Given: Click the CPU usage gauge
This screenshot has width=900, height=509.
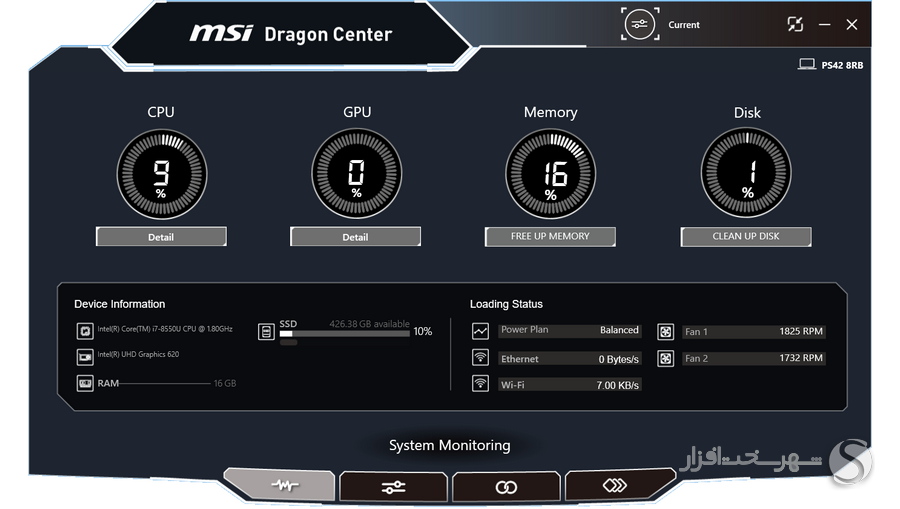Looking at the screenshot, I should click(x=162, y=174).
